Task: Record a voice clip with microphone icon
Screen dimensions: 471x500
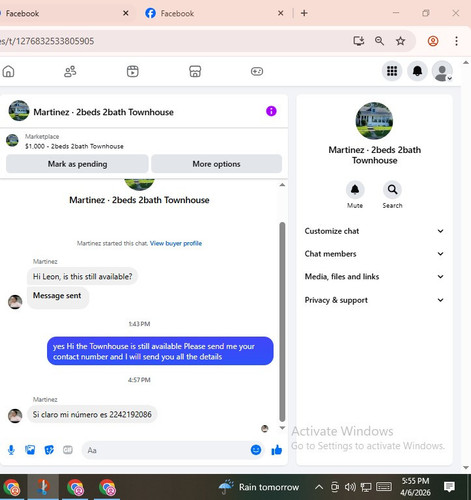Action: pyautogui.click(x=11, y=450)
